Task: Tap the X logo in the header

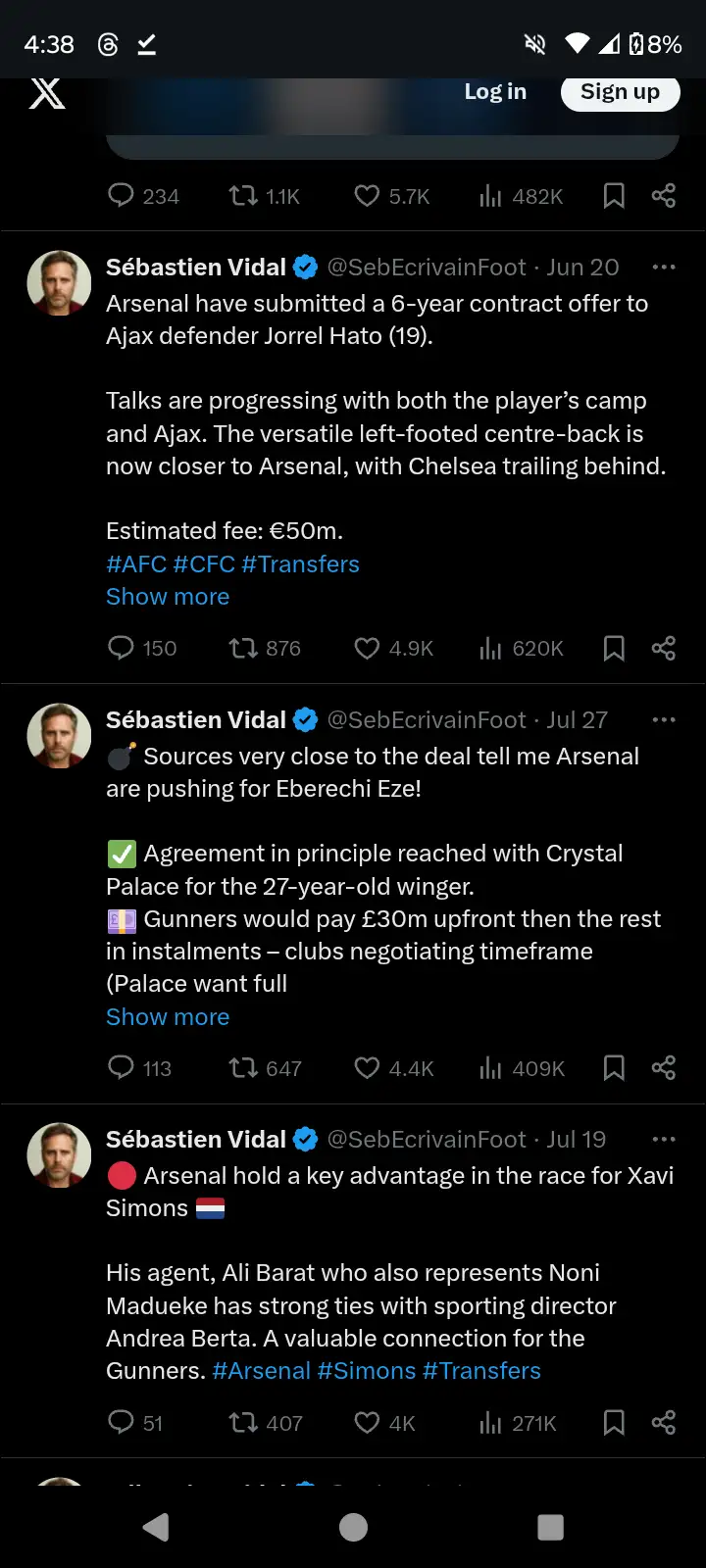Action: coord(46,94)
